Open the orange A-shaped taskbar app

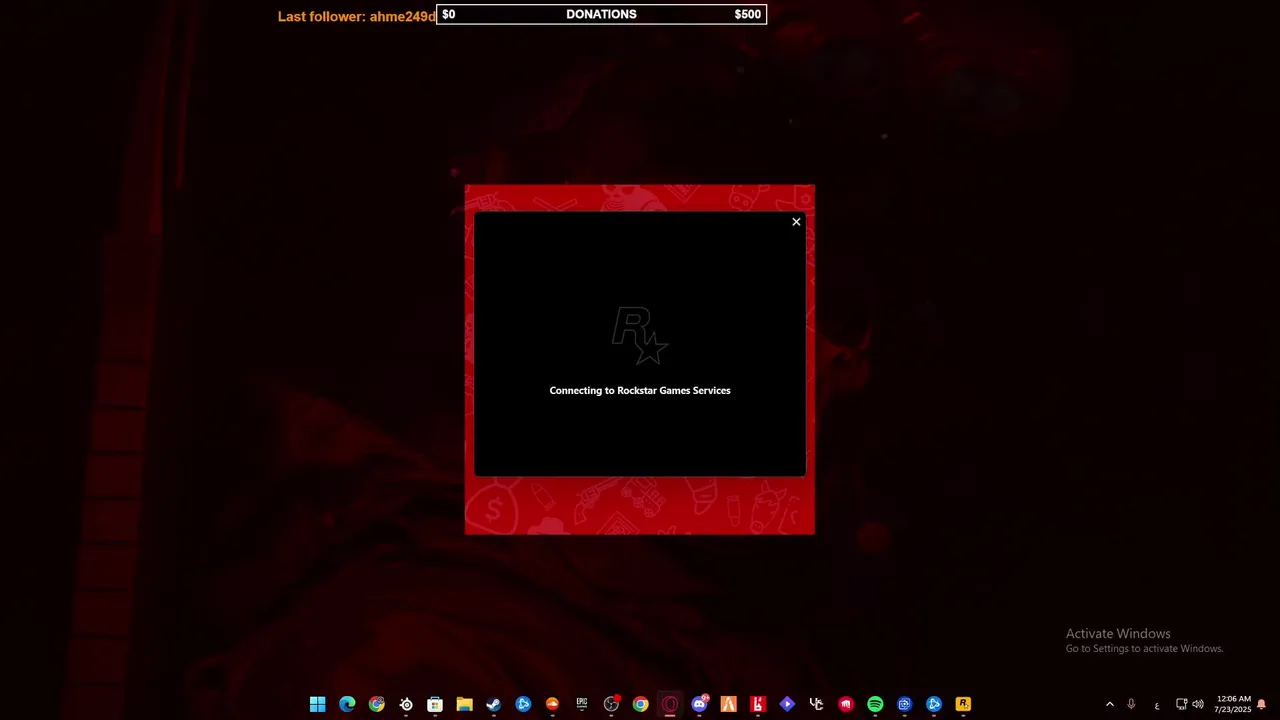point(728,704)
